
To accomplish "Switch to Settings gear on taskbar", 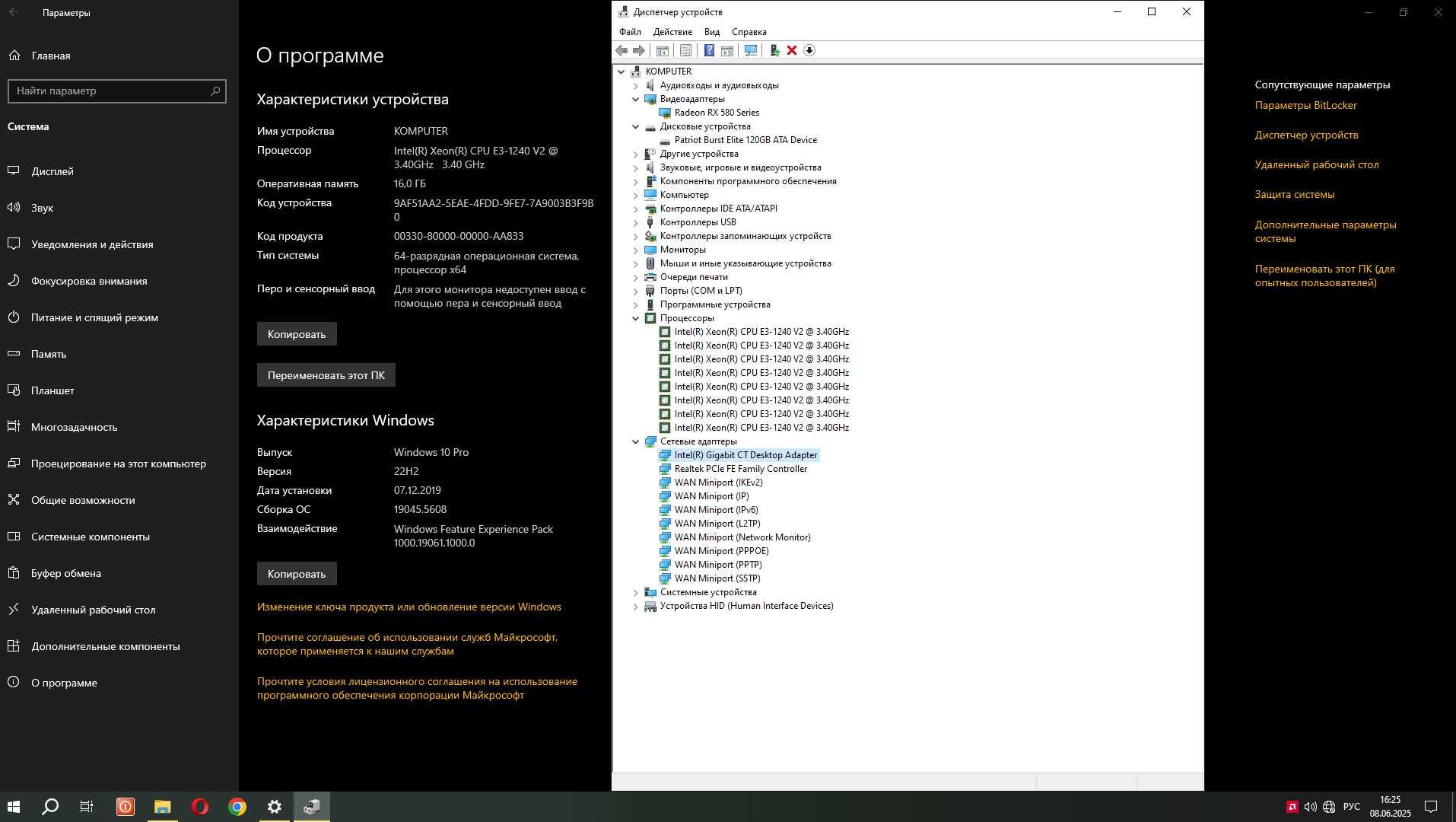I will click(x=275, y=807).
